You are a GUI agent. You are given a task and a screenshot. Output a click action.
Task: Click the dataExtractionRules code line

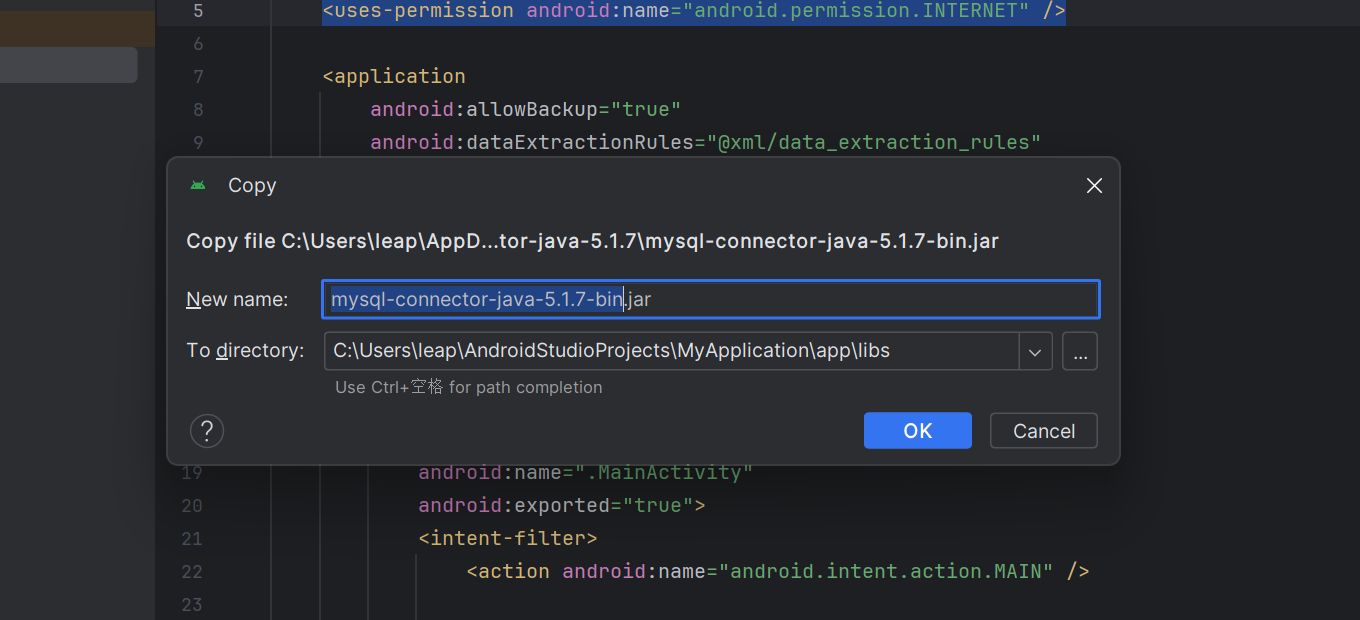[x=706, y=142]
